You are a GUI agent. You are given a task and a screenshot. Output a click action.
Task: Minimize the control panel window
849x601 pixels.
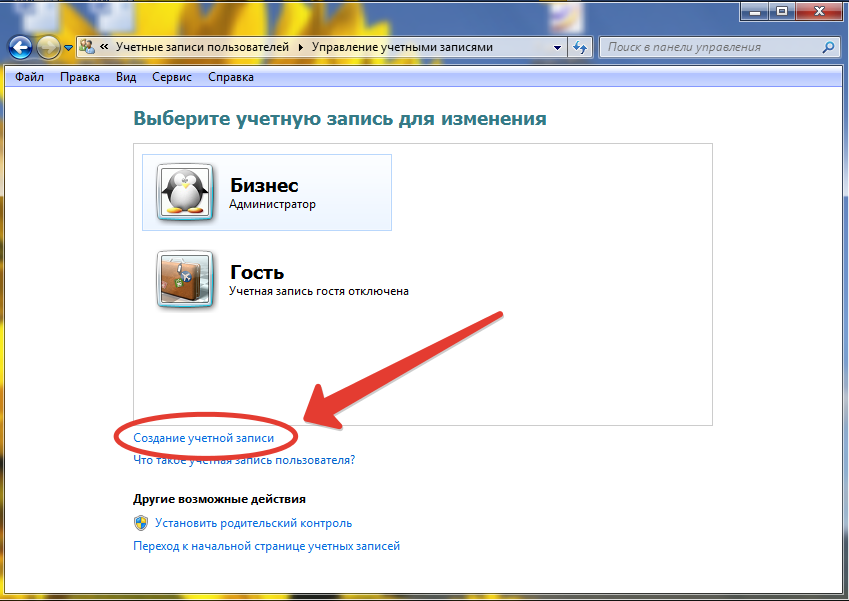[754, 11]
